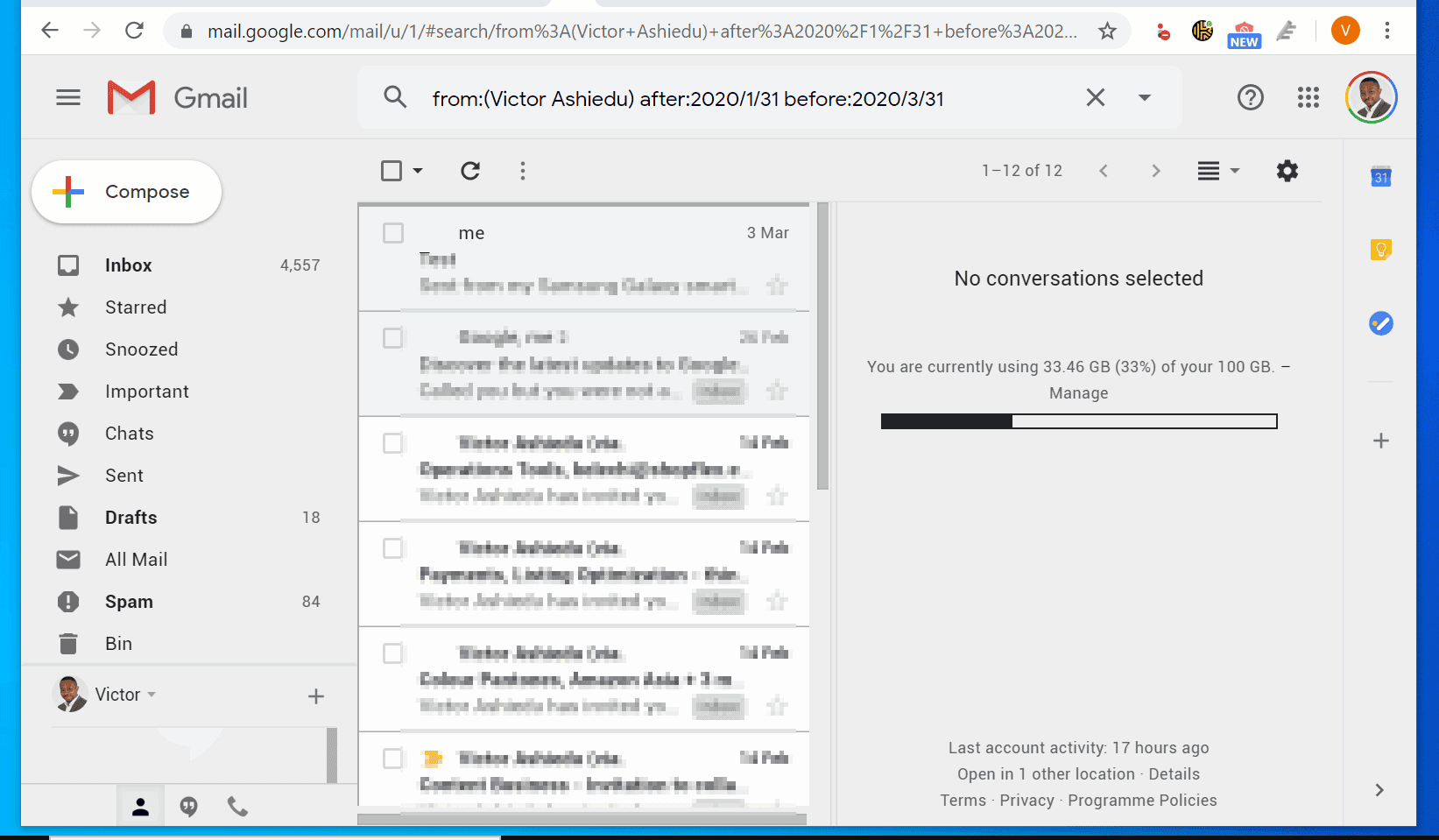Open the more actions three-dot menu above emails

(x=522, y=171)
